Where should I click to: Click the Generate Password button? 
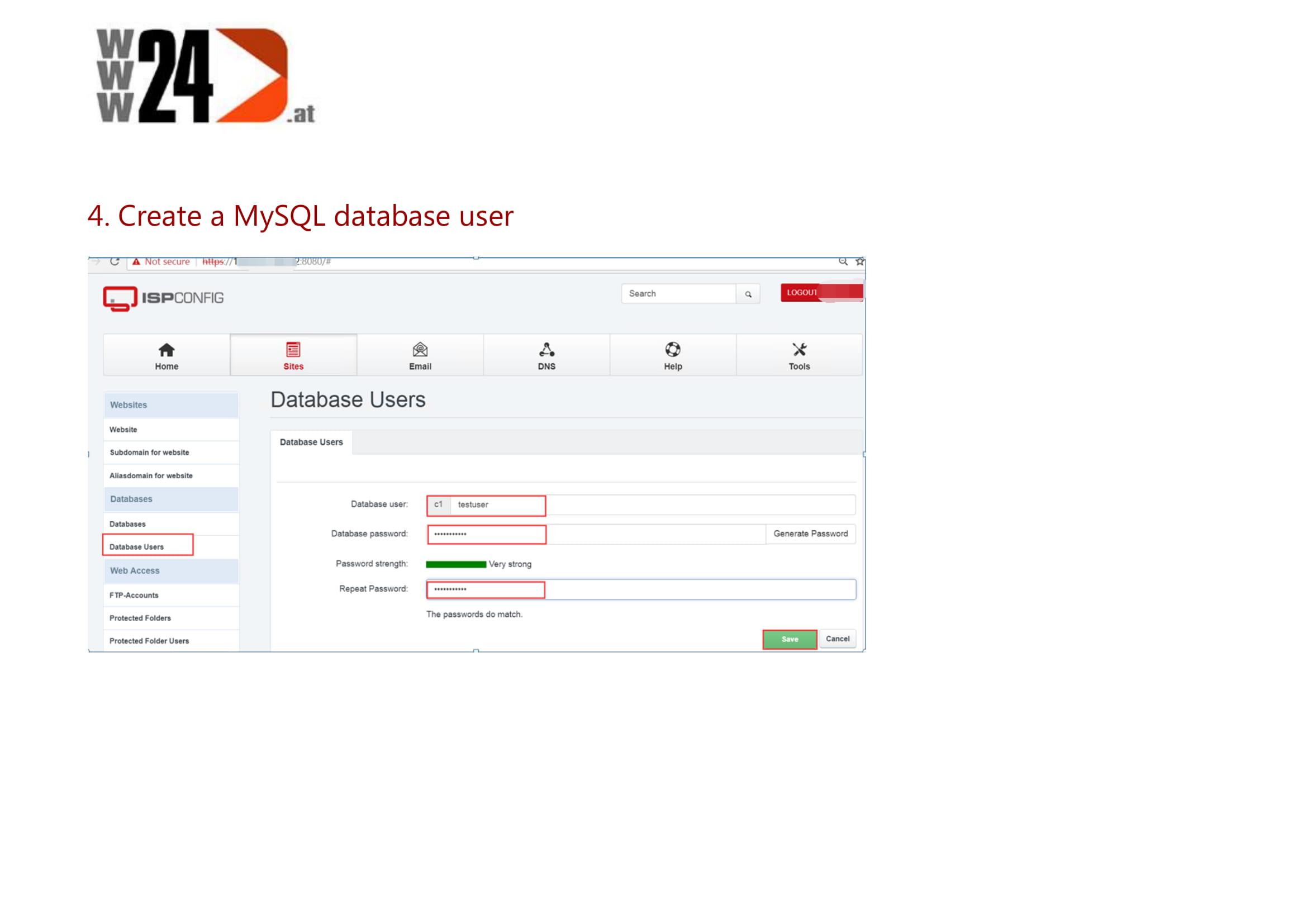click(x=810, y=534)
